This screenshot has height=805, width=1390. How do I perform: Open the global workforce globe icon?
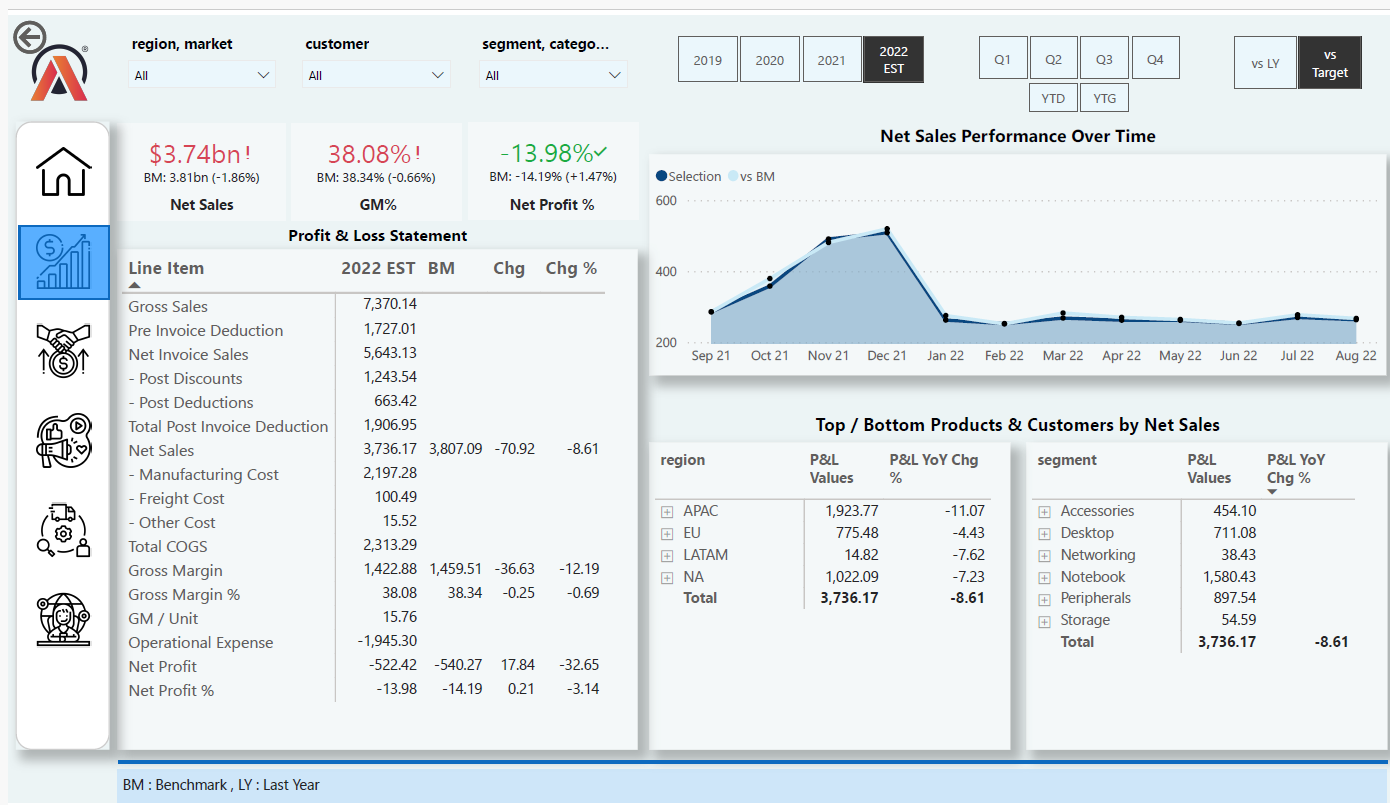point(63,620)
